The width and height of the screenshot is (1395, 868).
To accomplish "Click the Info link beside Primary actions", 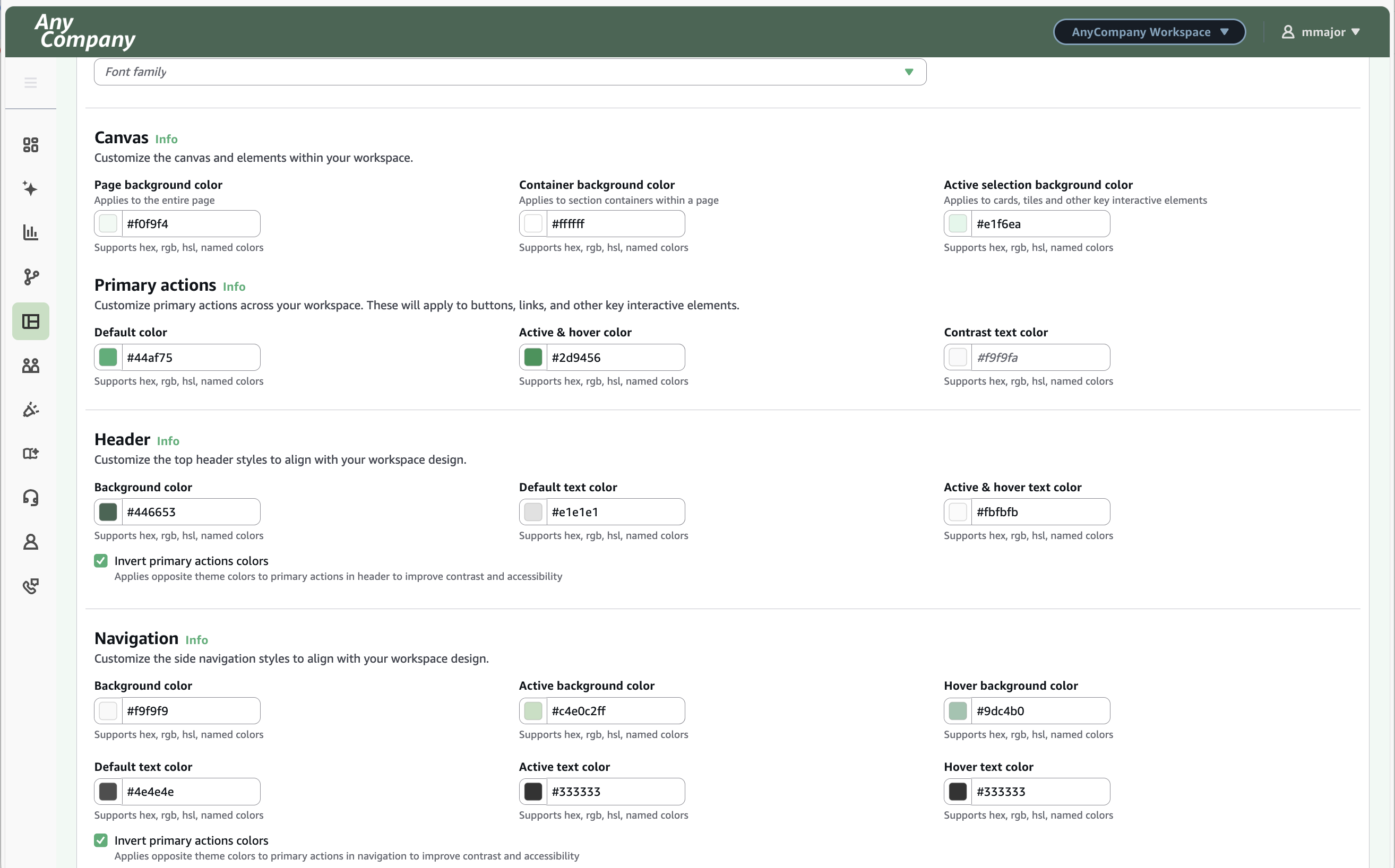I will (234, 286).
